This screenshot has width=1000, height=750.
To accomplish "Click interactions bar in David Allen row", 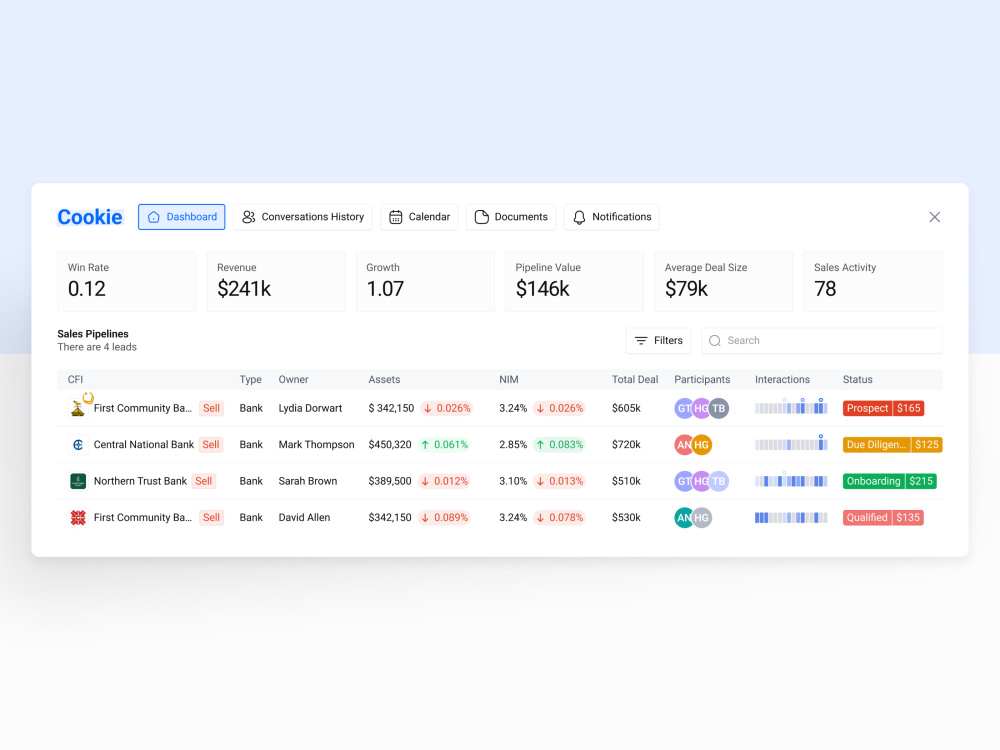I will click(x=791, y=517).
